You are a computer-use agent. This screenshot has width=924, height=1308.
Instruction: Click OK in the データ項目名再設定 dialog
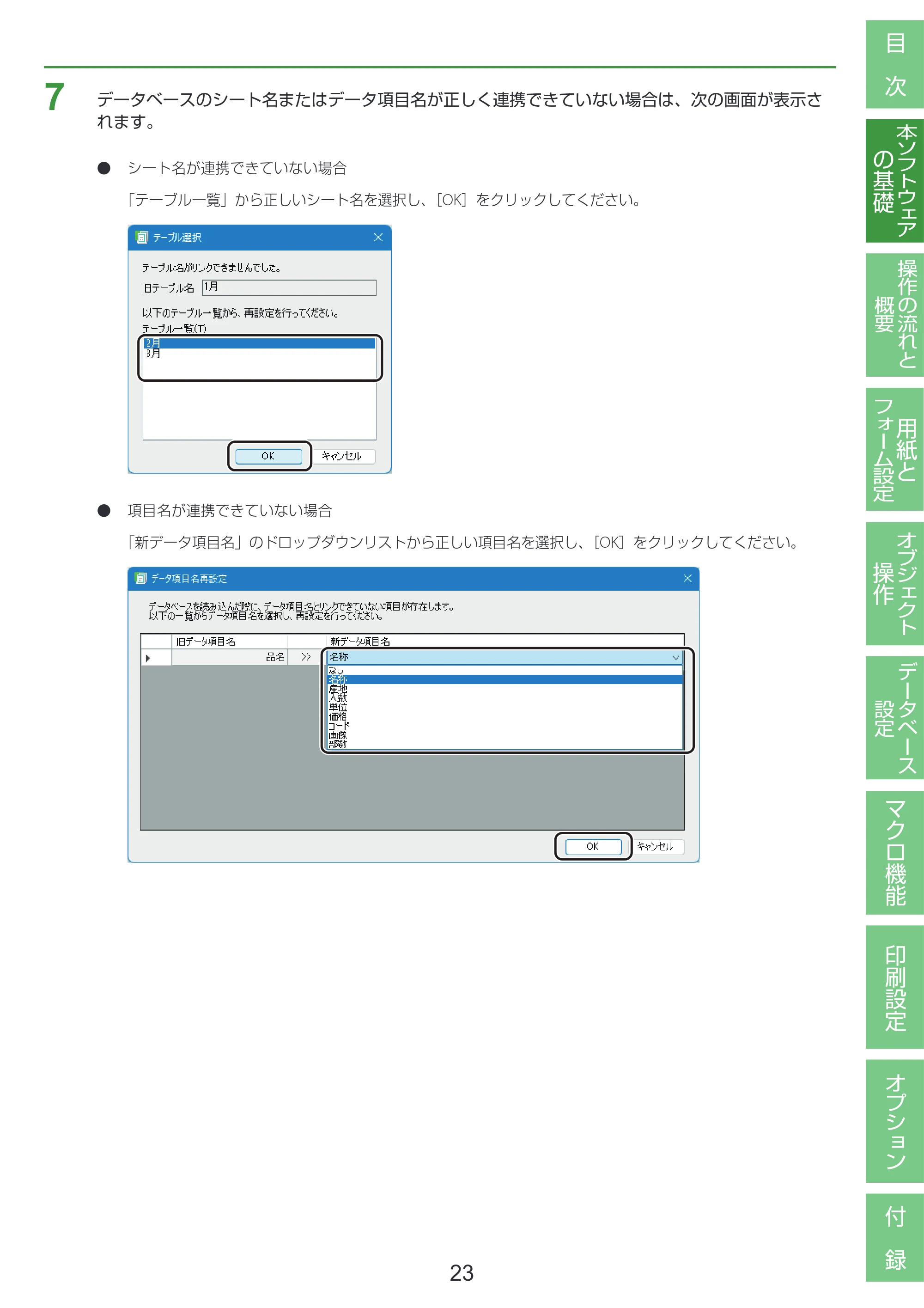click(x=593, y=847)
